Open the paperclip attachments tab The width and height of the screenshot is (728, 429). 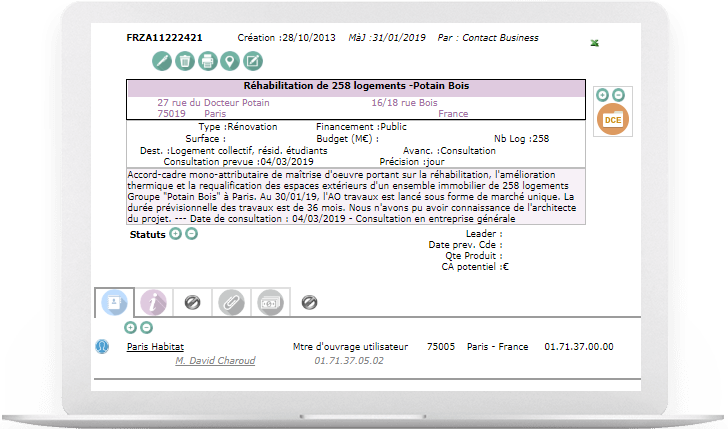pyautogui.click(x=231, y=301)
